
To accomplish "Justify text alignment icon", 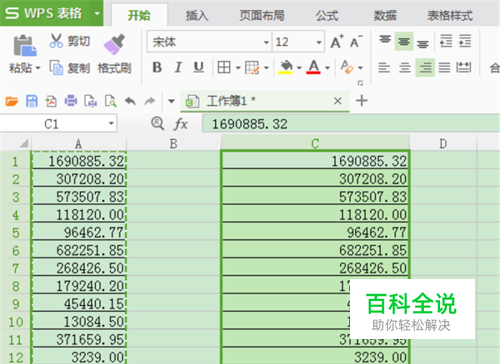I will click(x=444, y=68).
